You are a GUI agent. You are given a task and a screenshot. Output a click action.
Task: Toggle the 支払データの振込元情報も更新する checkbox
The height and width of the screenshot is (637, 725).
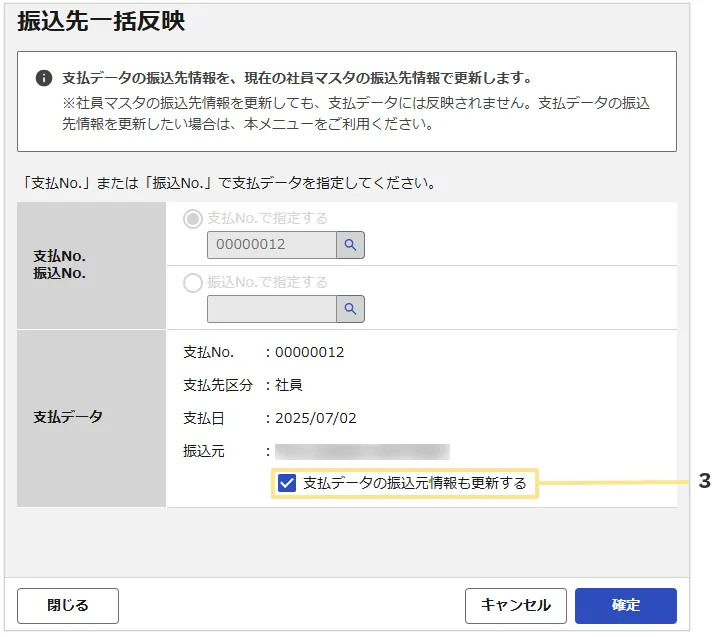(x=287, y=484)
